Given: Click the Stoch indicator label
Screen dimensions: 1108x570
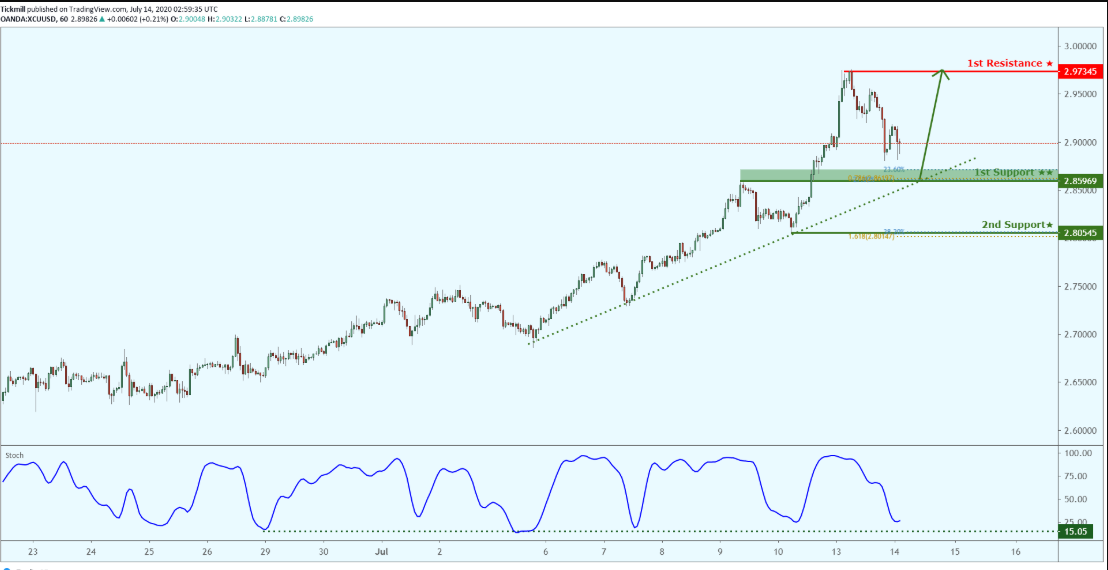Looking at the screenshot, I should click(13, 456).
